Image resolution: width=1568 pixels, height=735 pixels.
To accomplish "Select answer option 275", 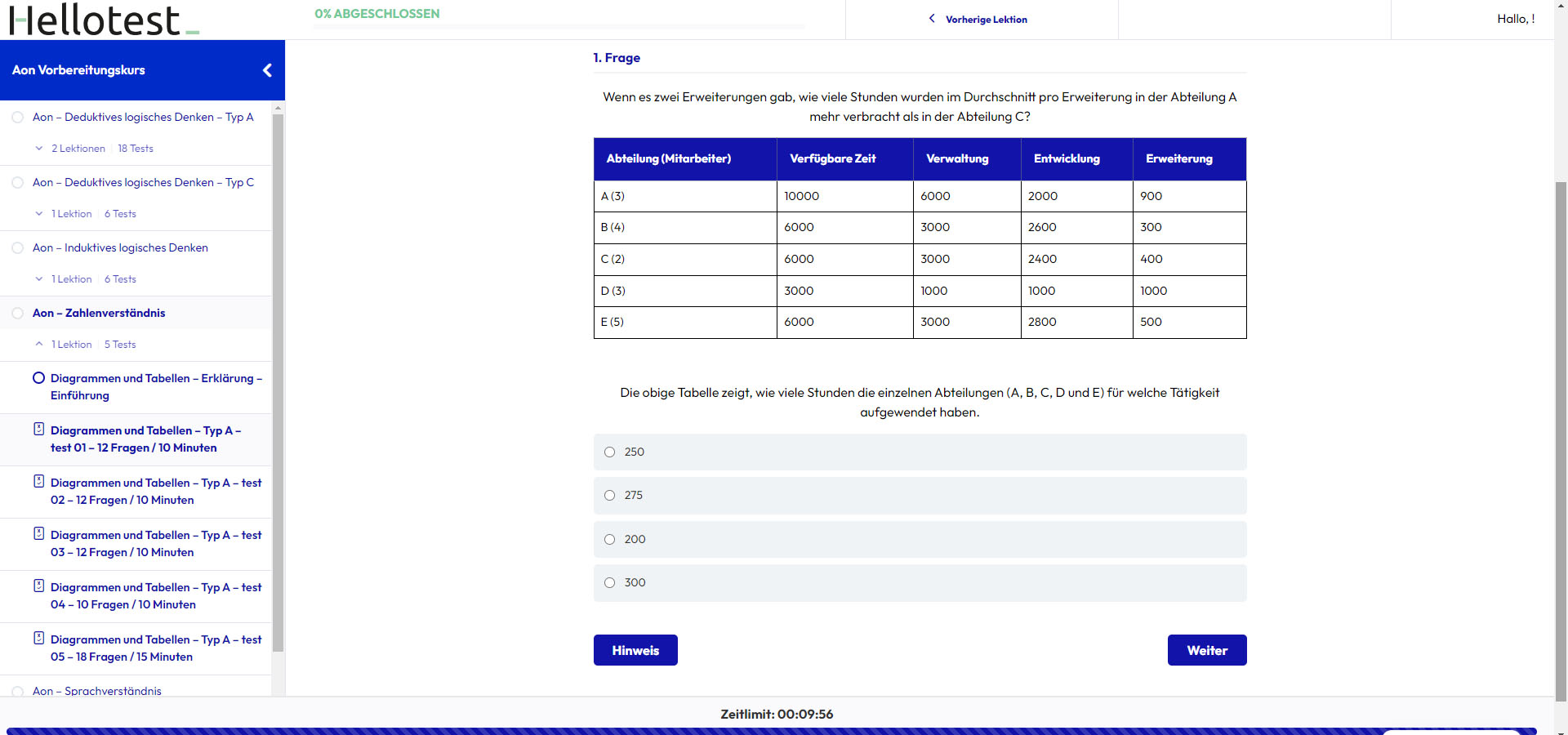I will point(609,495).
